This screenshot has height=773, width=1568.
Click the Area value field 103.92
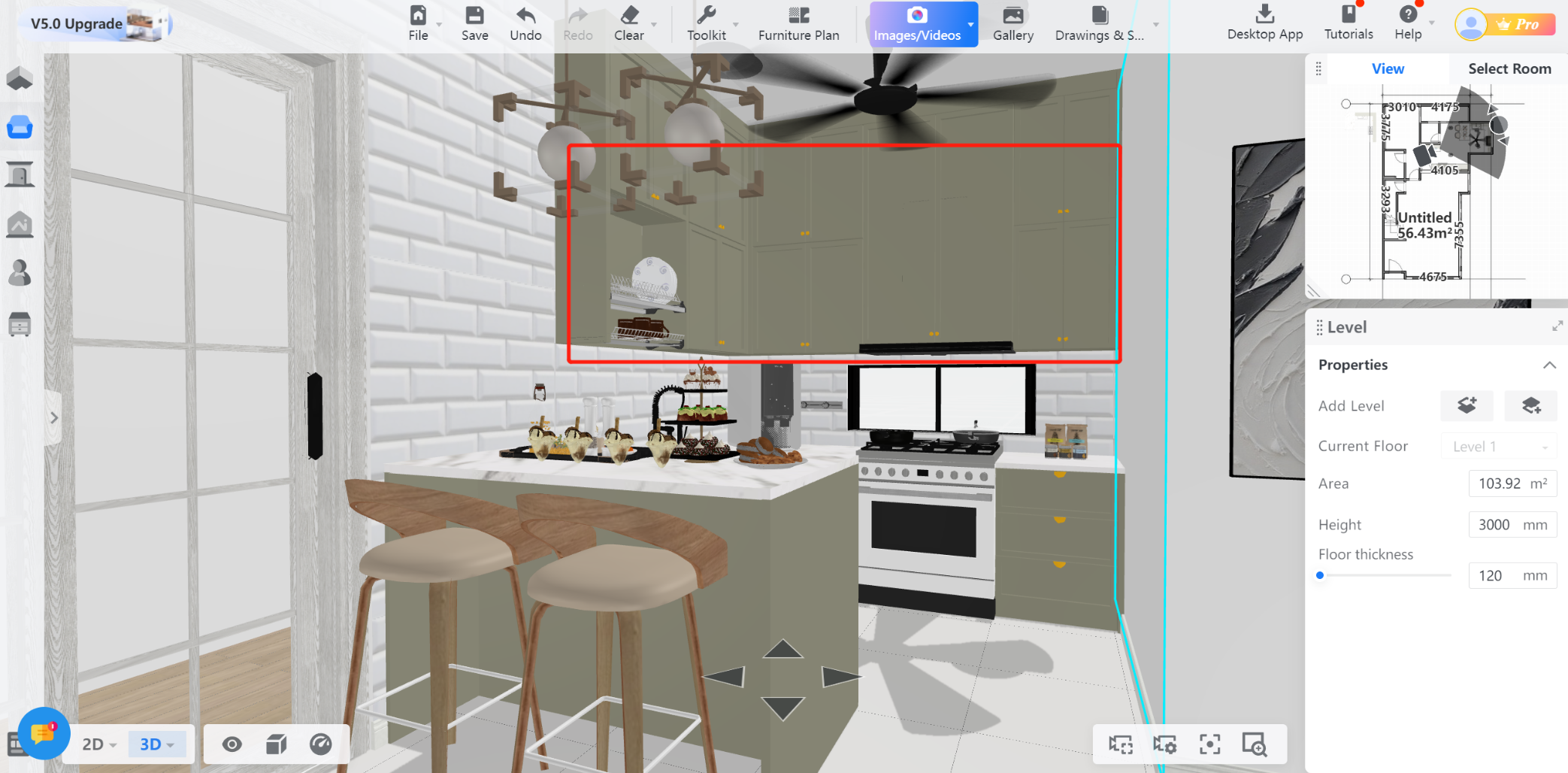[x=1512, y=484]
